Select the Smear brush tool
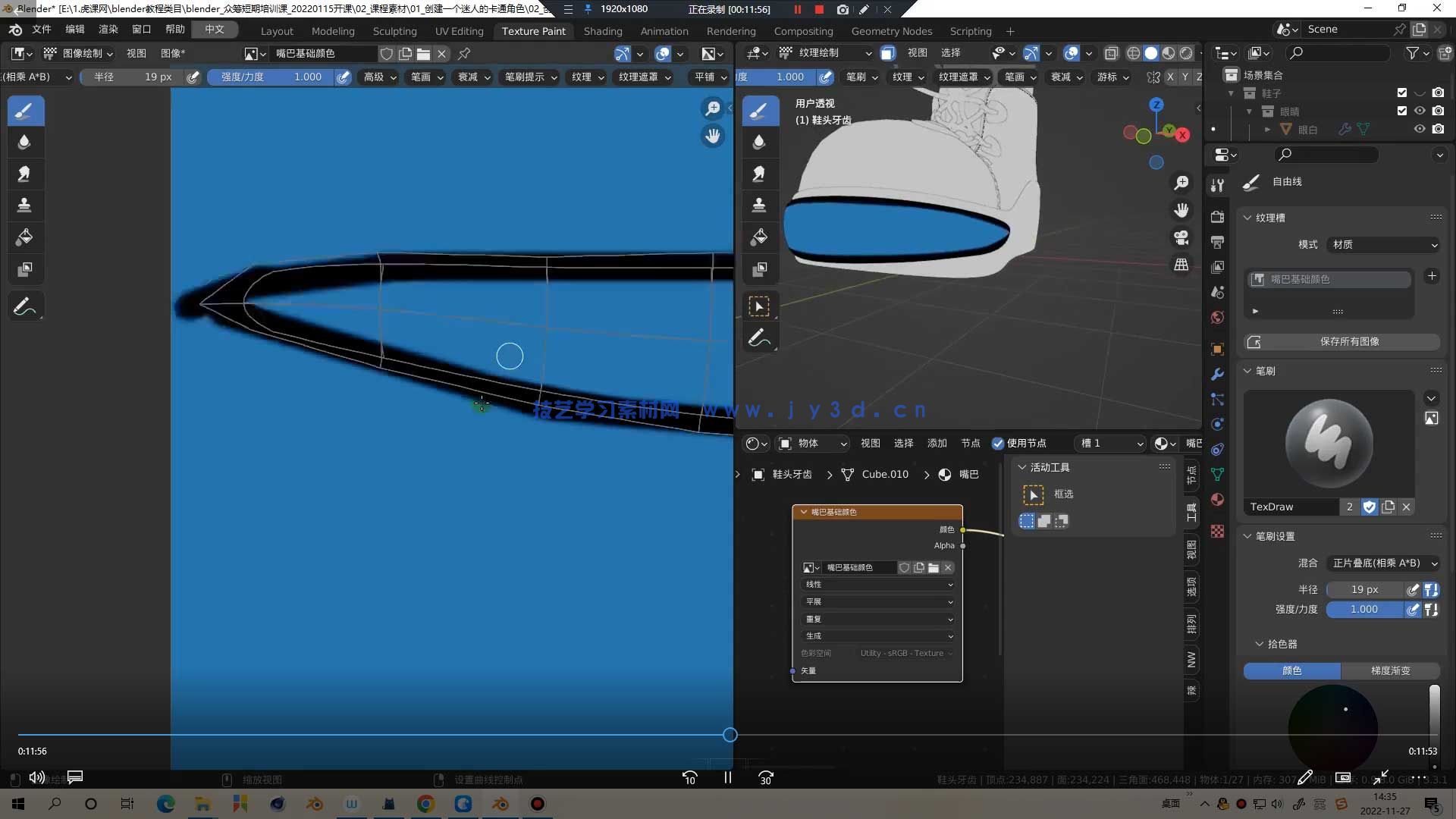This screenshot has height=819, width=1456. [x=24, y=174]
